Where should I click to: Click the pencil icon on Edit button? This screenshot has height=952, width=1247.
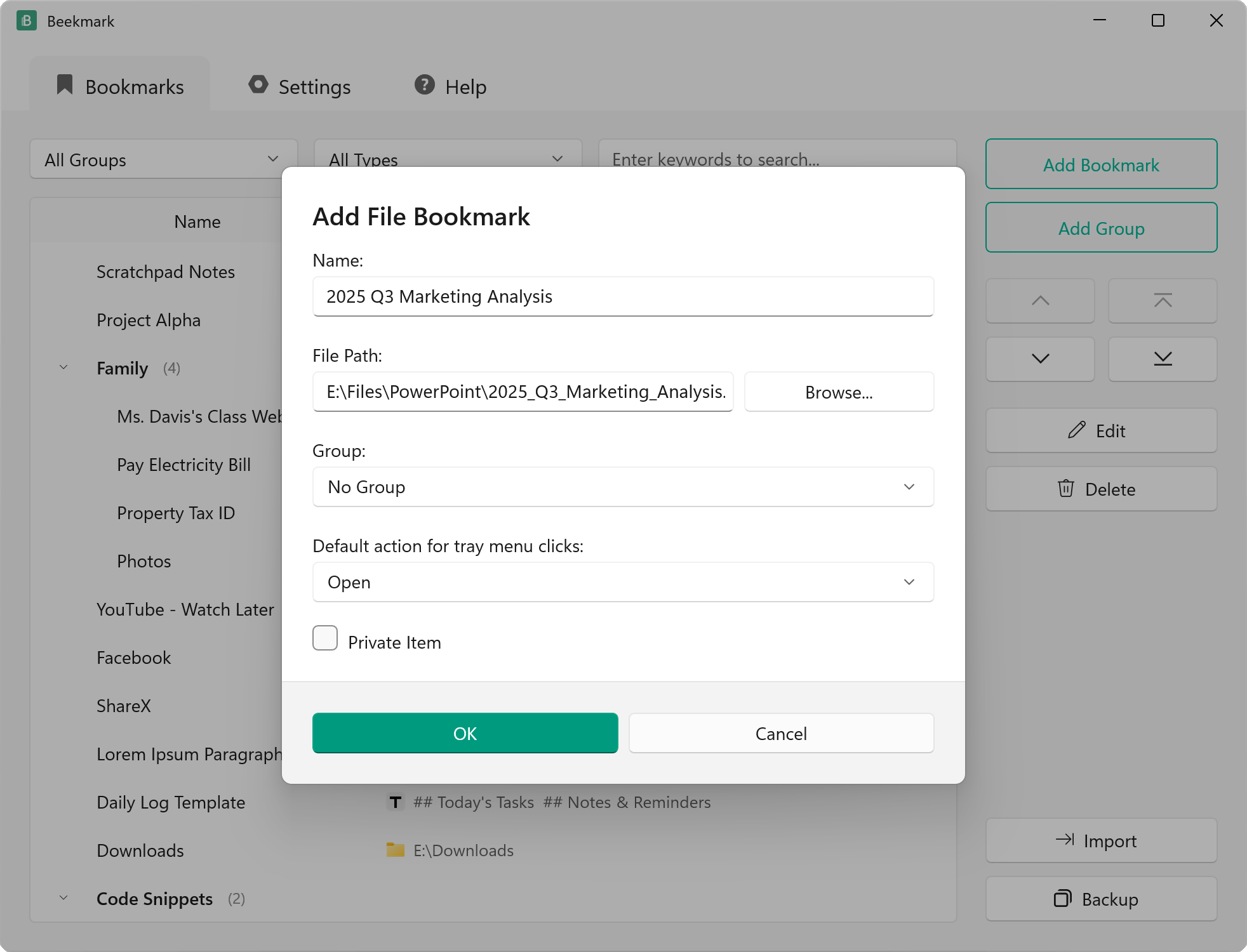tap(1077, 430)
